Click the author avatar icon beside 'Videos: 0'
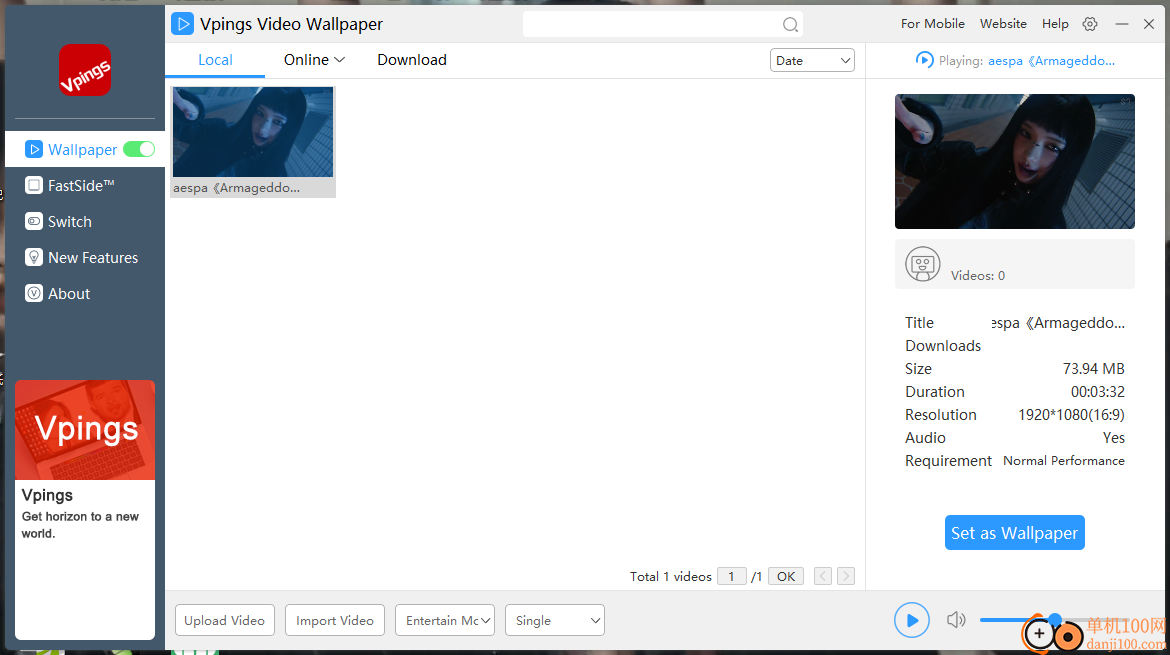The height and width of the screenshot is (655, 1170). tap(923, 264)
